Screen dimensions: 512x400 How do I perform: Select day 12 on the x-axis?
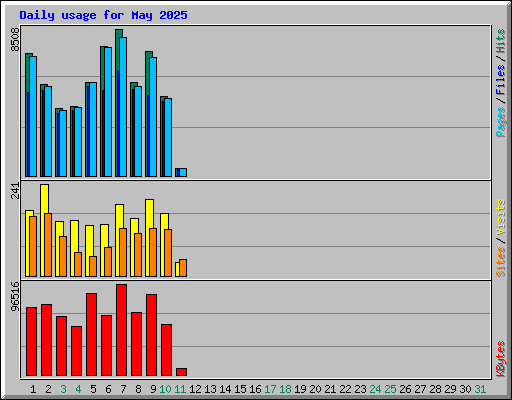pyautogui.click(x=195, y=389)
